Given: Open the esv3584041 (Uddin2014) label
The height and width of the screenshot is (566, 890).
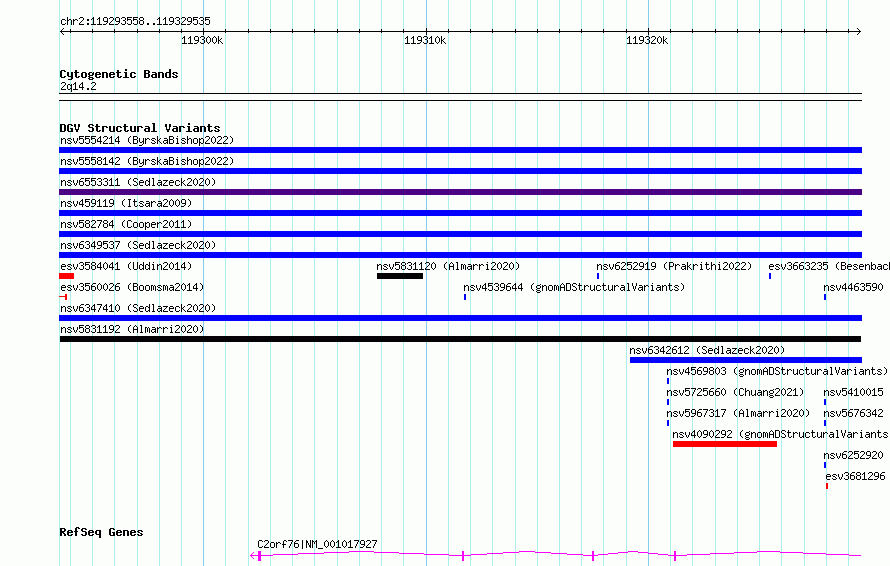Looking at the screenshot, I should [x=126, y=266].
